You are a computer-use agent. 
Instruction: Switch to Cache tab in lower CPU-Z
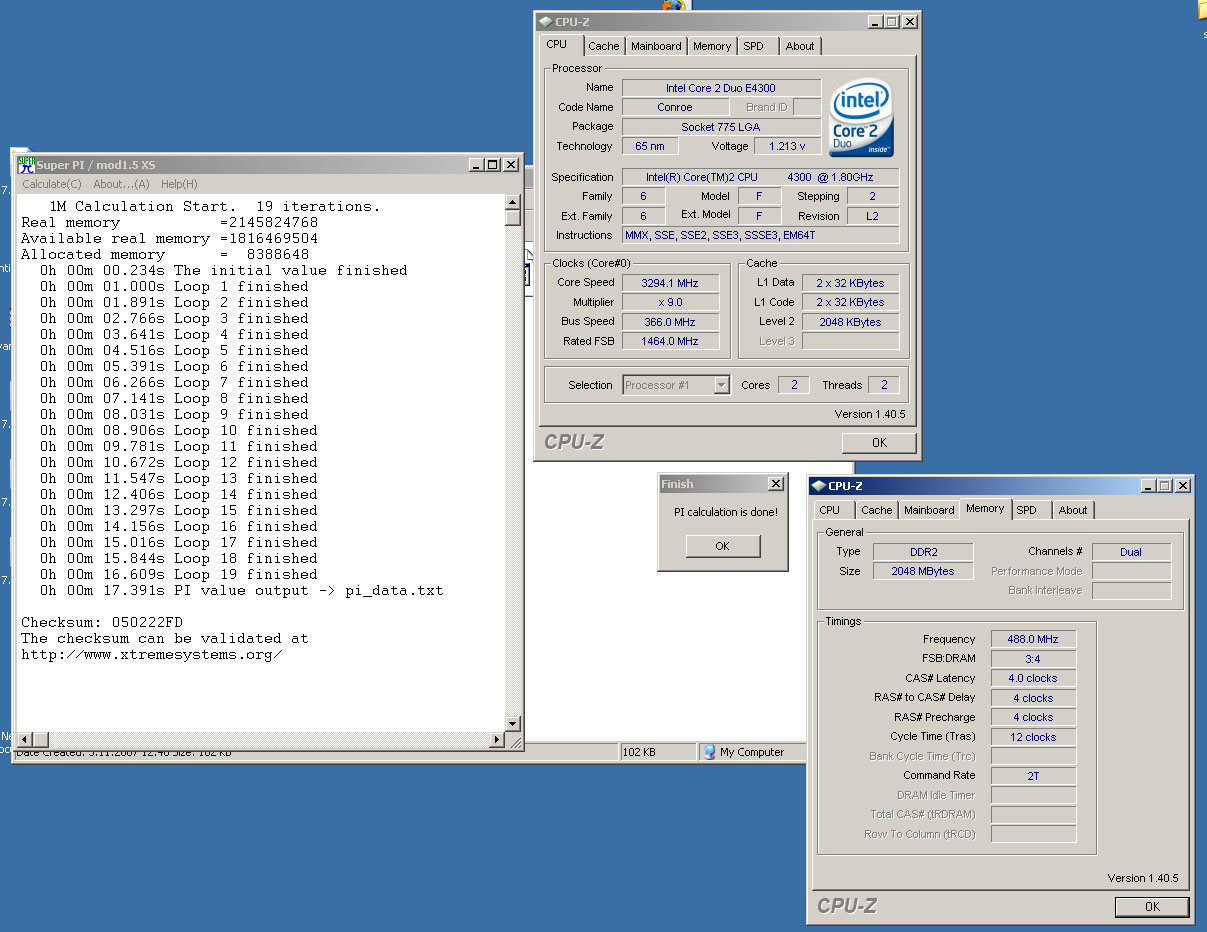tap(877, 510)
